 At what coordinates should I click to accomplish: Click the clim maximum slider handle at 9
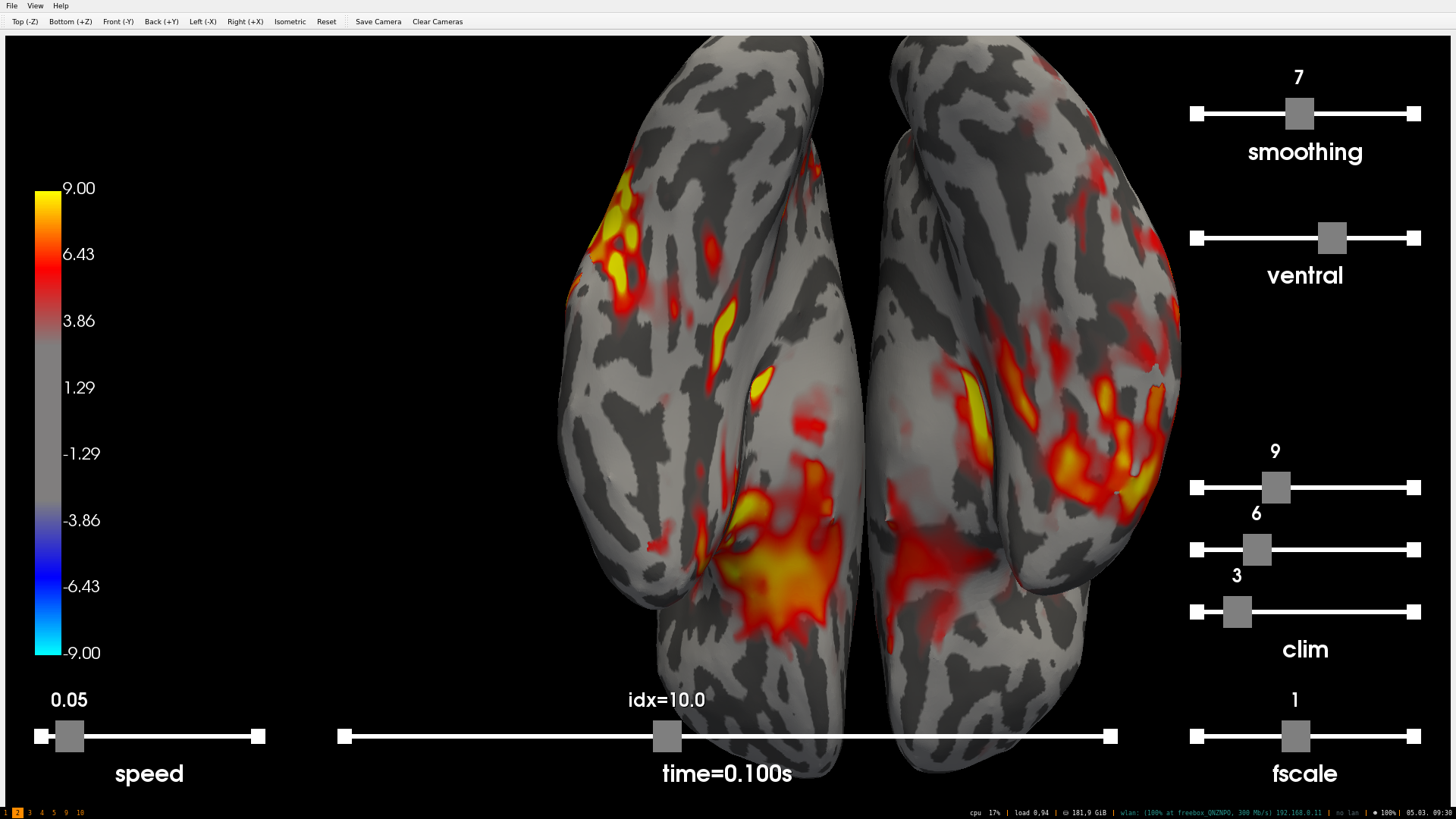coord(1276,488)
